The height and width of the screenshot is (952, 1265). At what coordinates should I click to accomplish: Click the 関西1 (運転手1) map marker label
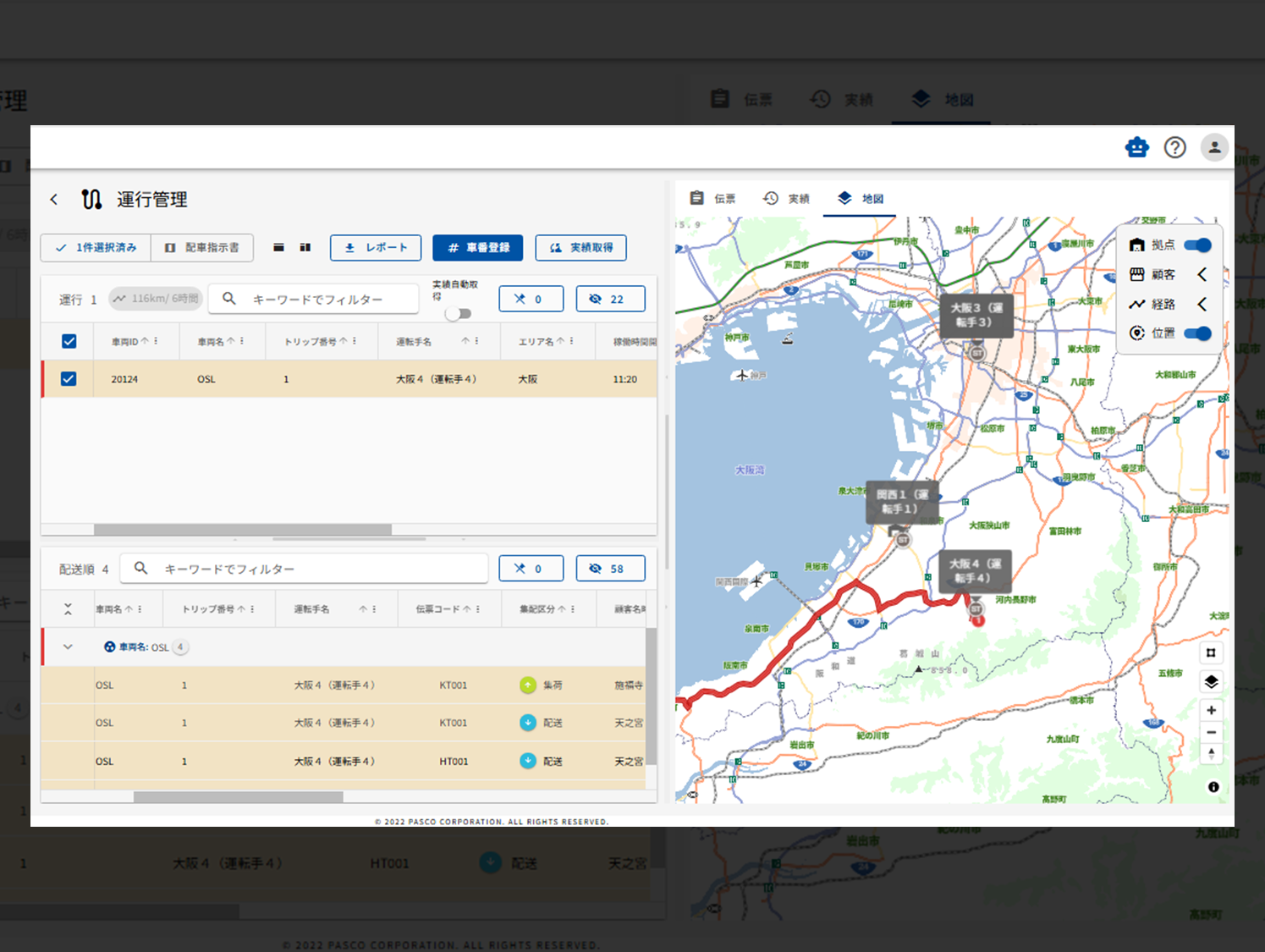pos(903,502)
